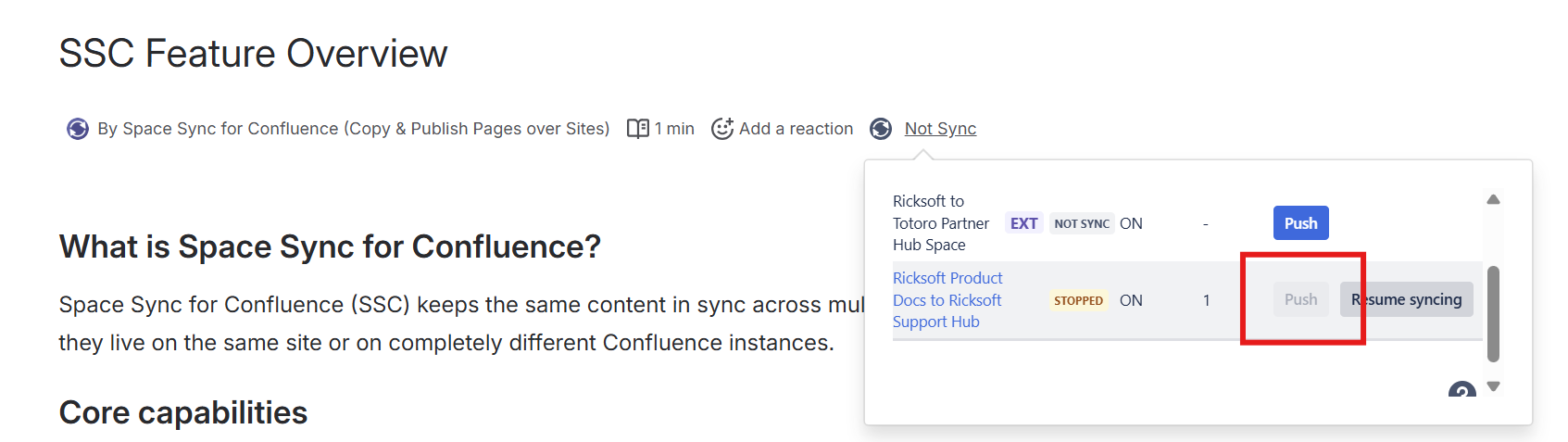Screen dimensions: 1568x442
Task: Open the Not Sync status link
Action: coord(940,129)
